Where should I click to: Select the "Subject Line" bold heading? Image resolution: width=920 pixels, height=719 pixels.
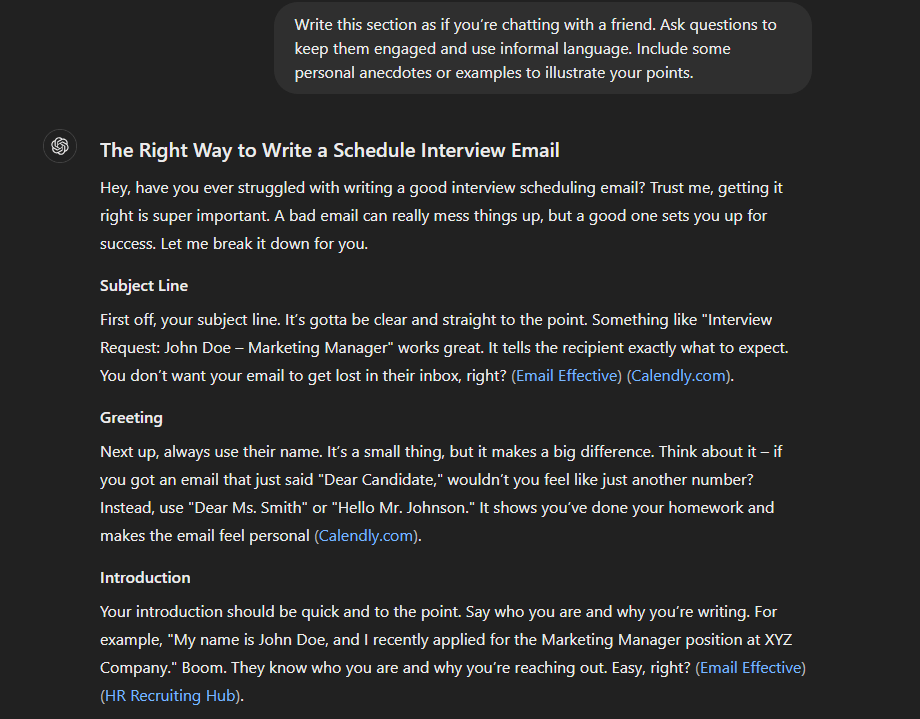coord(144,286)
